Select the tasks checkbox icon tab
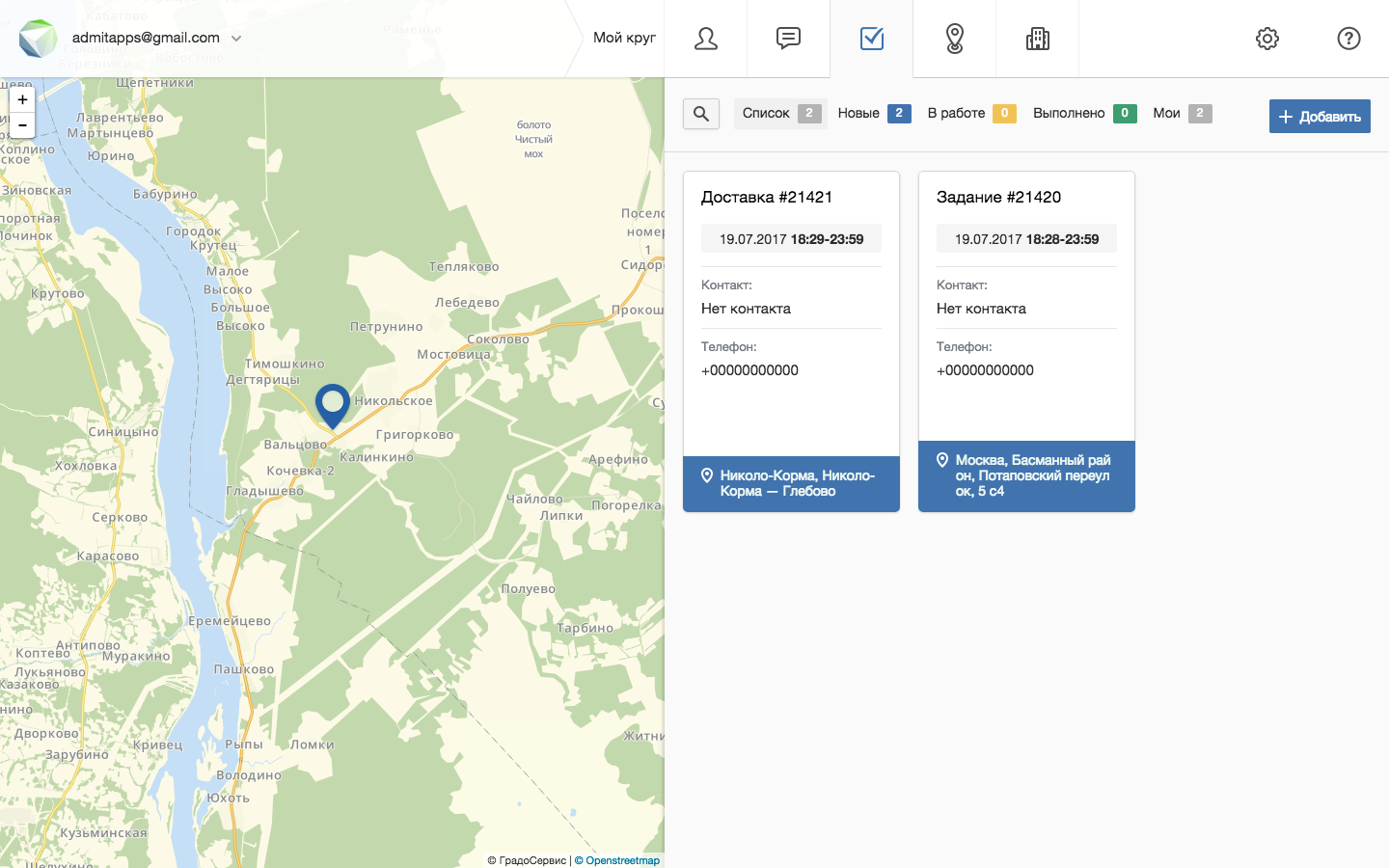Screen dimensions: 1389x868 tap(872, 39)
